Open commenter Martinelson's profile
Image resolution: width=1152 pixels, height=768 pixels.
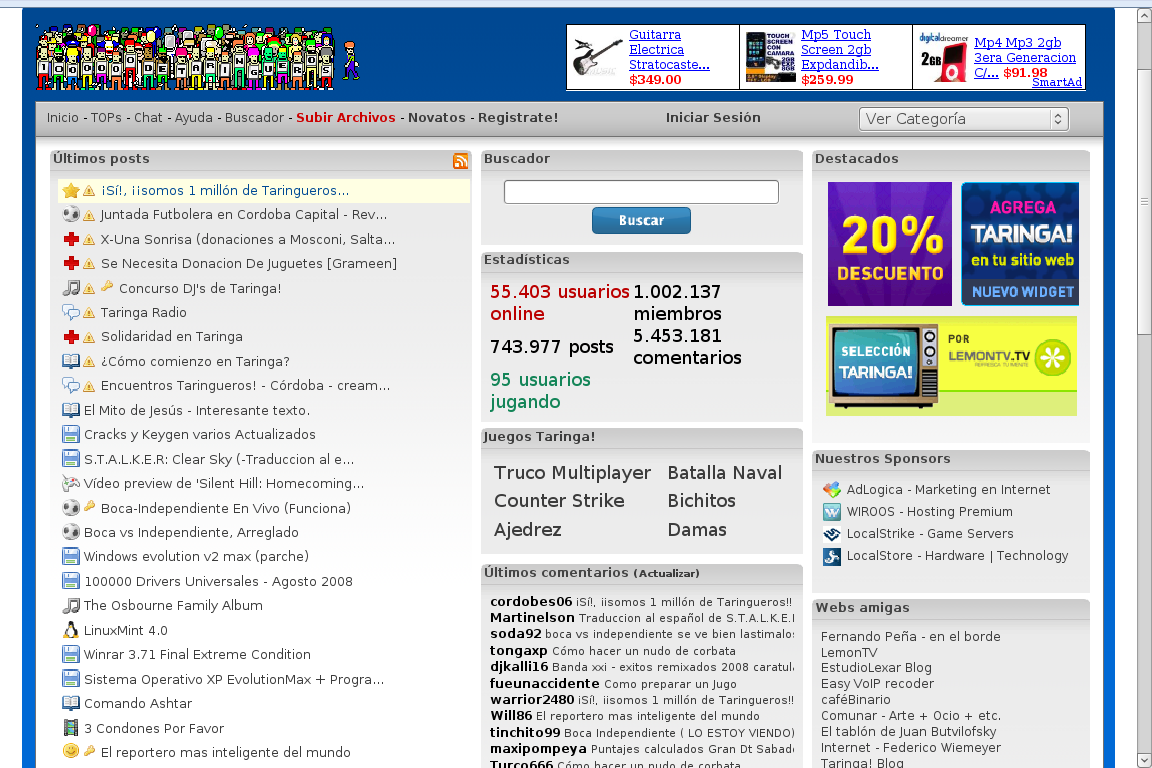pos(532,617)
